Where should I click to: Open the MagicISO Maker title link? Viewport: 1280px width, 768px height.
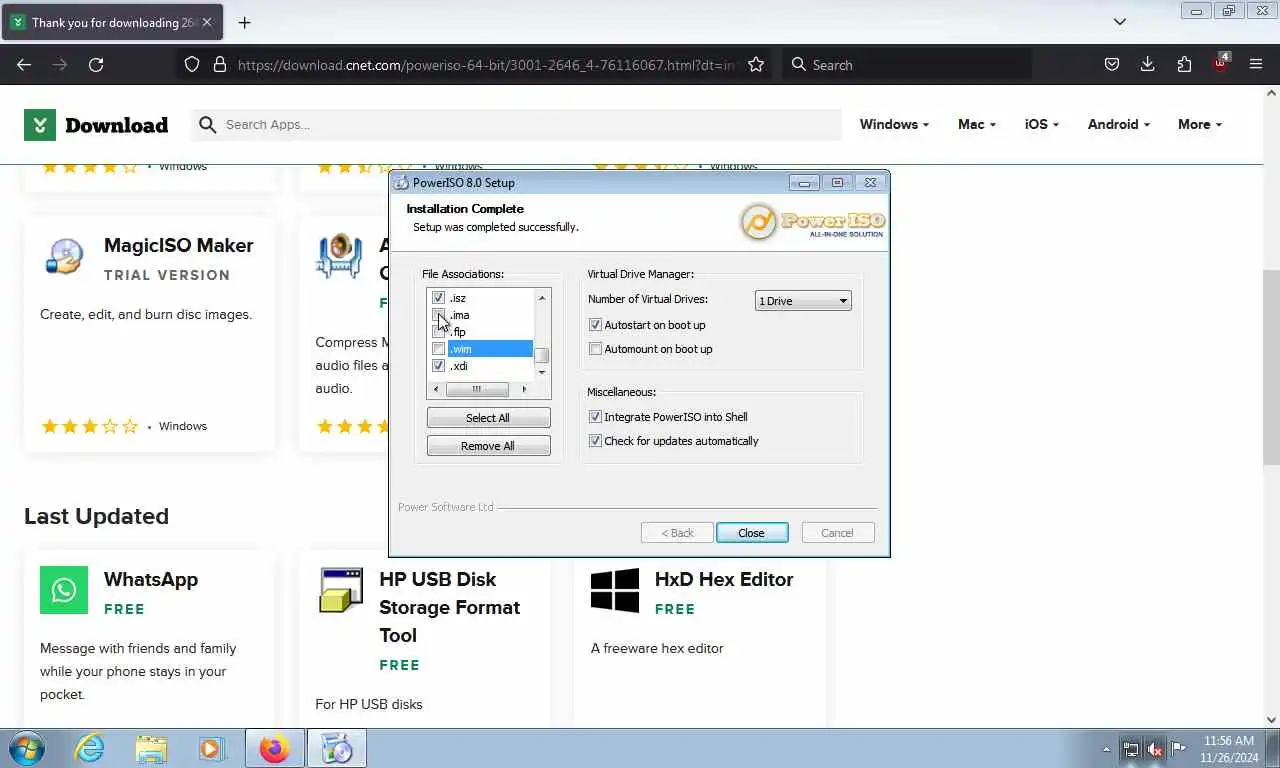[x=178, y=245]
